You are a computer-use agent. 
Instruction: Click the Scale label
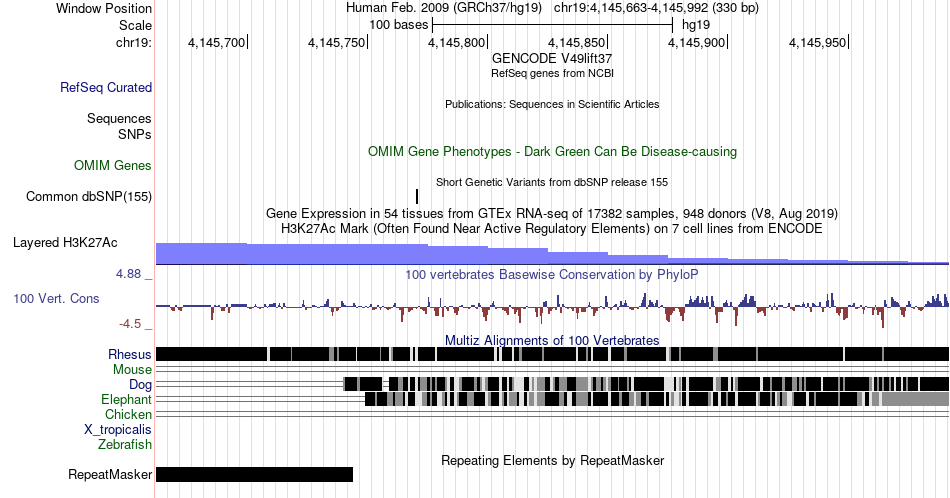135,25
